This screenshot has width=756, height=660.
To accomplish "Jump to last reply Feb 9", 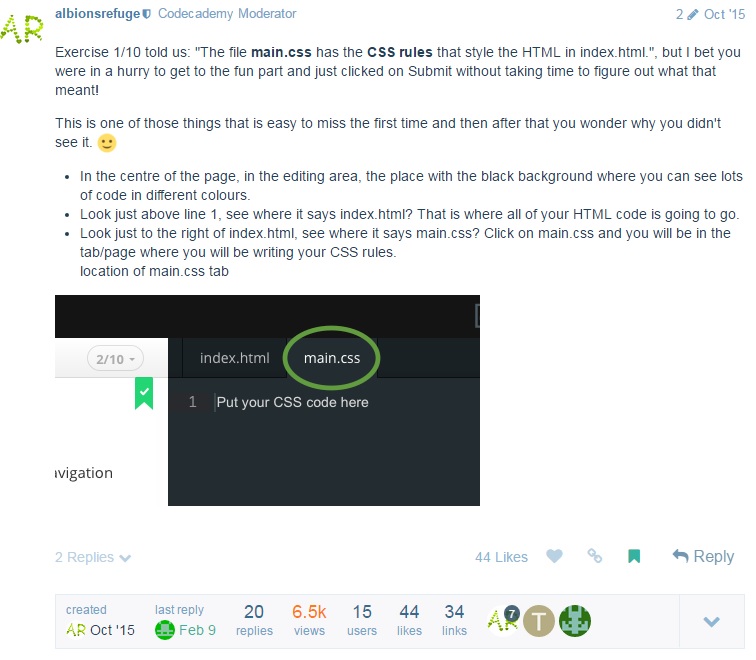I will pos(186,630).
